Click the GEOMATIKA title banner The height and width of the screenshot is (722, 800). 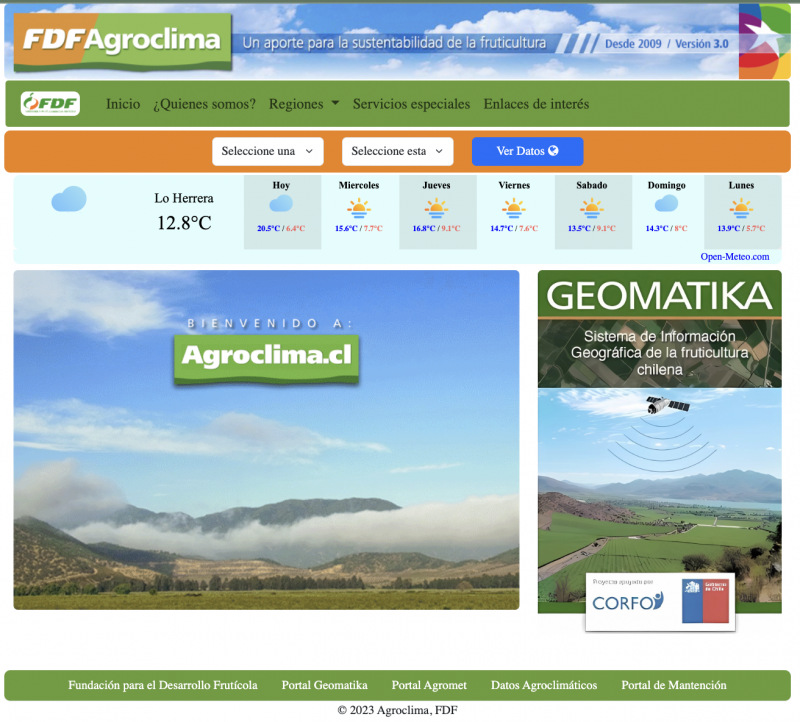pyautogui.click(x=660, y=294)
